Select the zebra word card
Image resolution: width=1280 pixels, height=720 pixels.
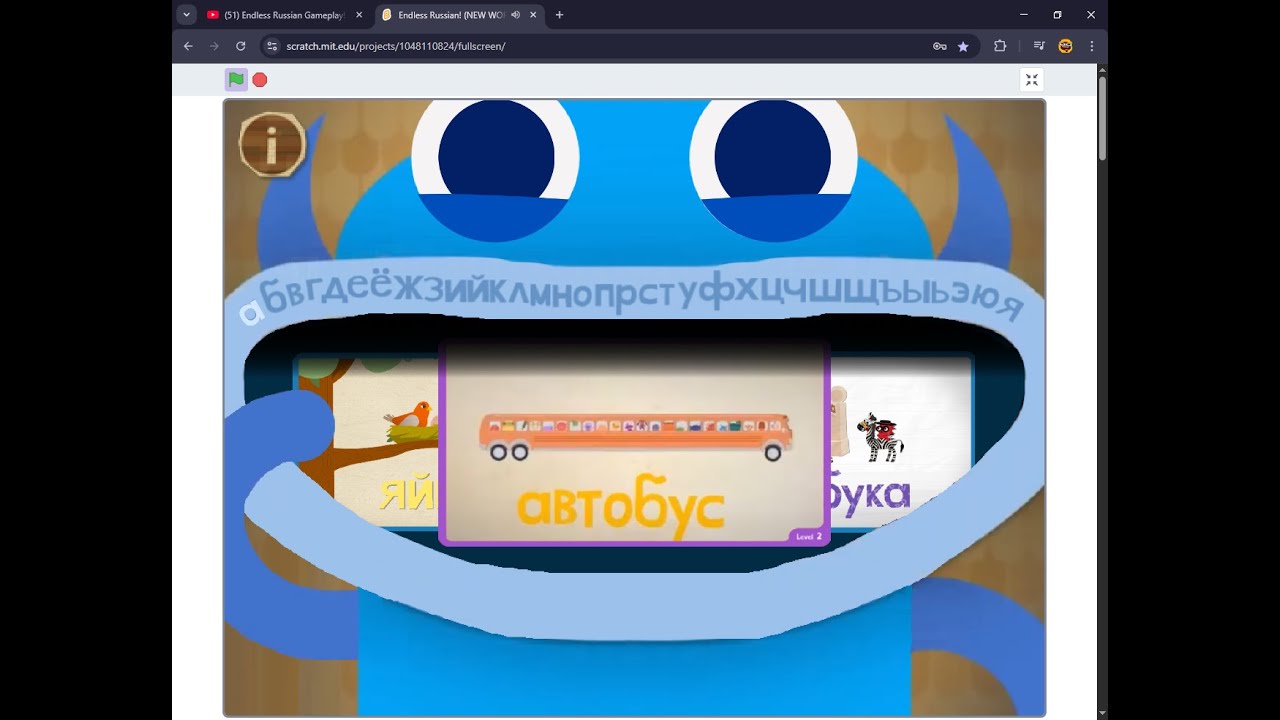[900, 440]
